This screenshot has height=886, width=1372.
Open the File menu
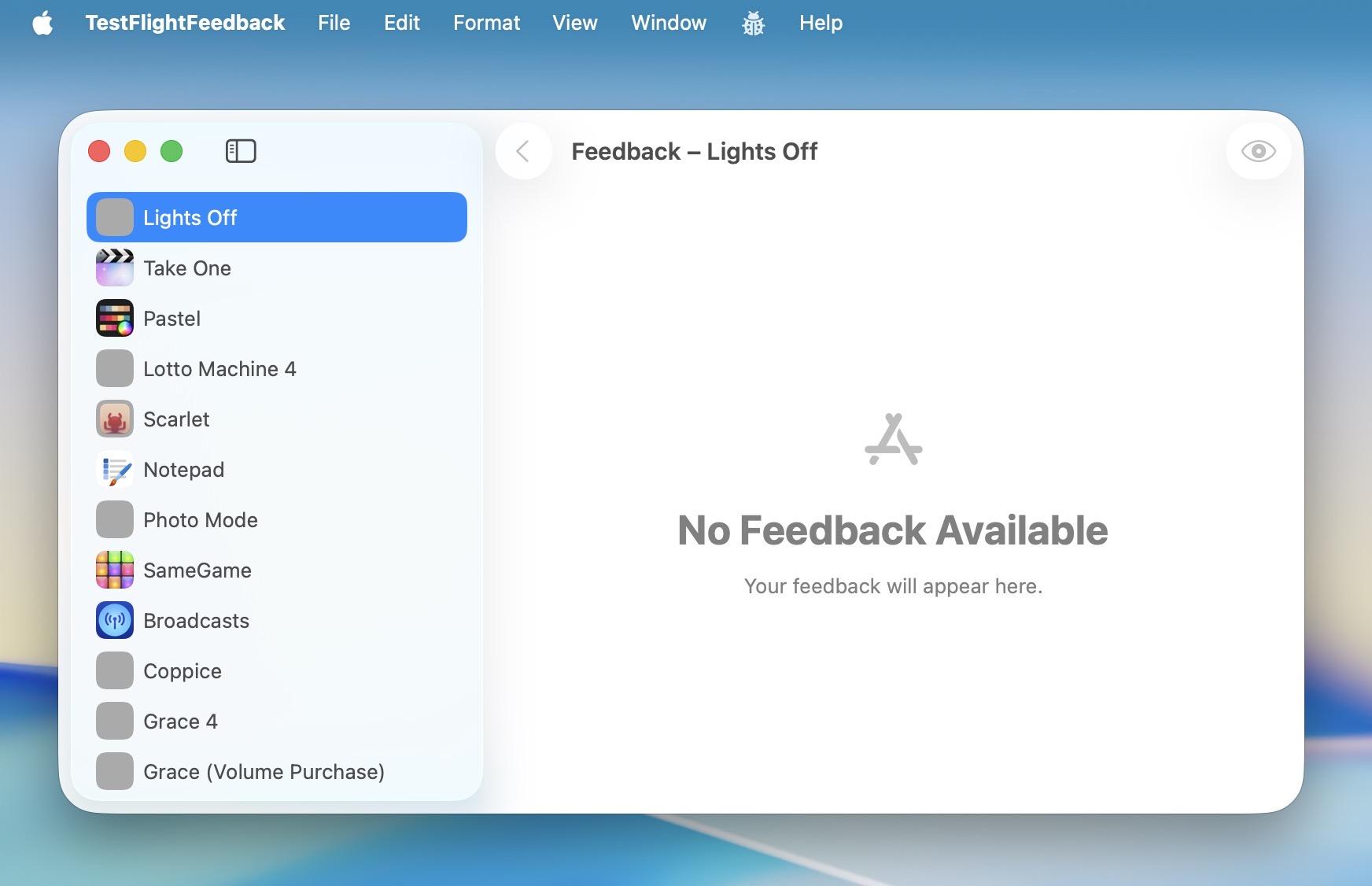(x=334, y=23)
